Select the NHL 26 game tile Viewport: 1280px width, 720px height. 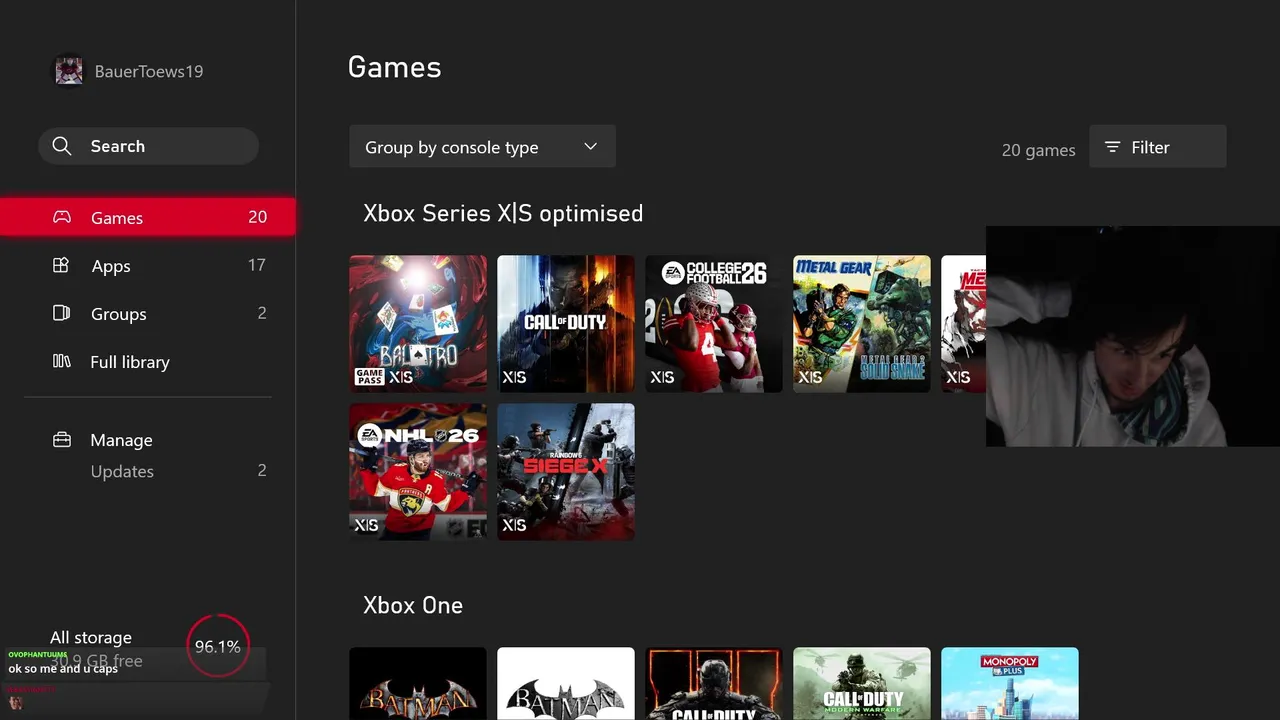click(418, 472)
